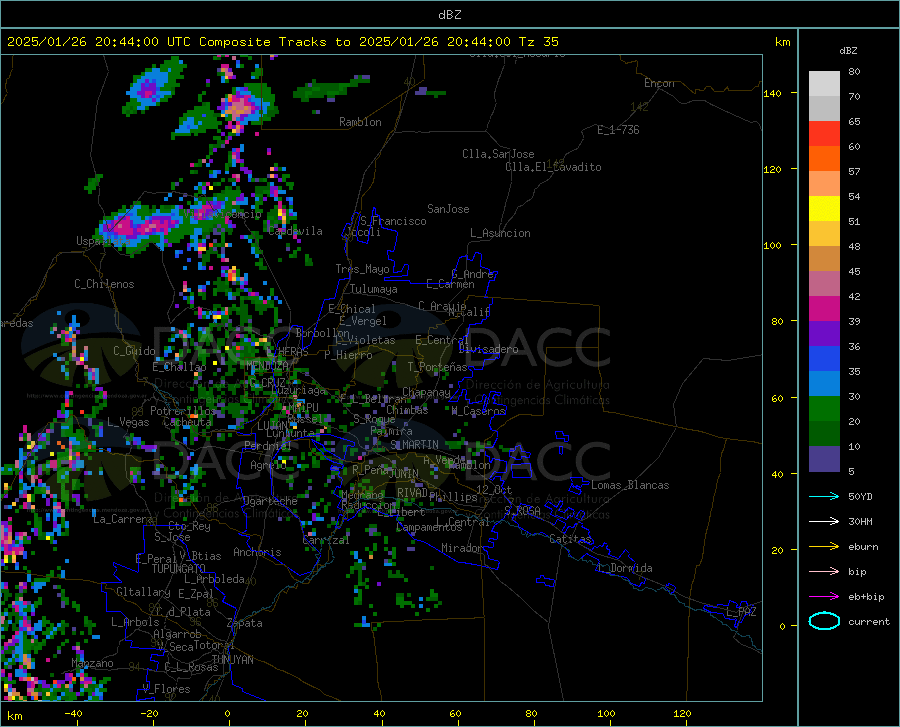
Task: Click the L_Dormida label on map
Action: coord(624,568)
